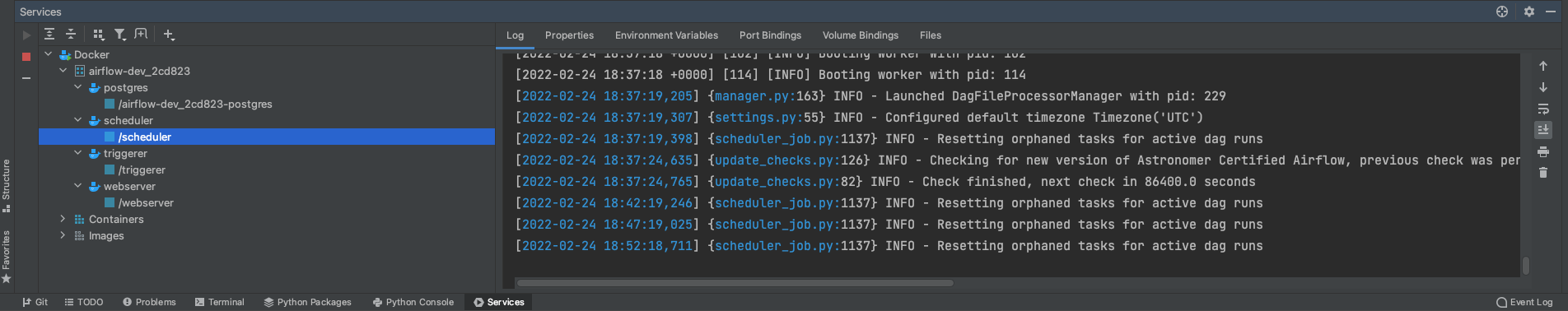The height and width of the screenshot is (311, 1568).
Task: Collapse the webserver service node
Action: coord(77,186)
